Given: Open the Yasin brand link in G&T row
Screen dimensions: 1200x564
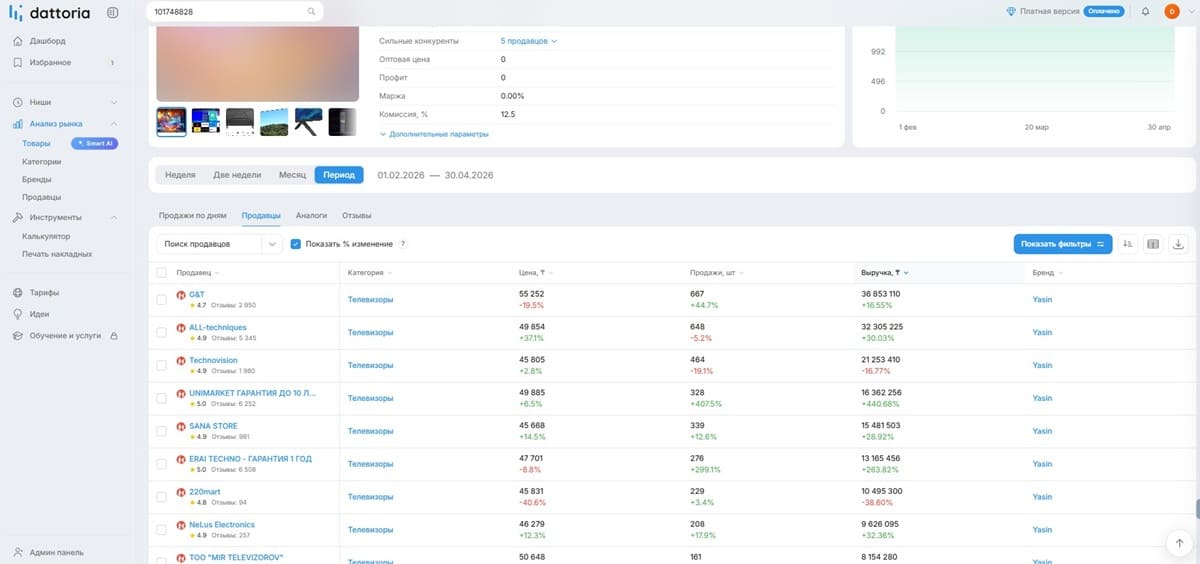Looking at the screenshot, I should coord(1042,300).
